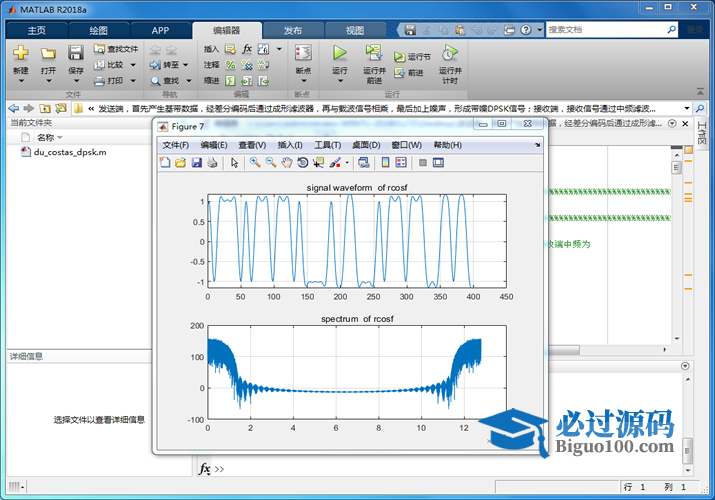Toggle Pan hand tool in Figure 7
The image size is (715, 500).
pos(286,162)
